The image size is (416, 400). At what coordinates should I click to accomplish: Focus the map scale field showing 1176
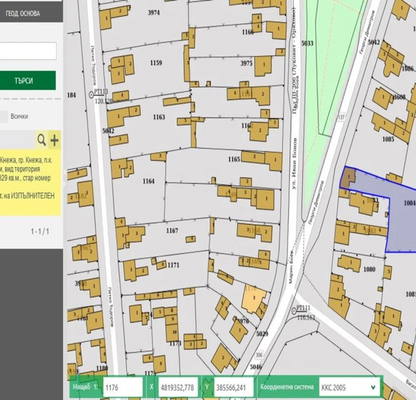123,387
